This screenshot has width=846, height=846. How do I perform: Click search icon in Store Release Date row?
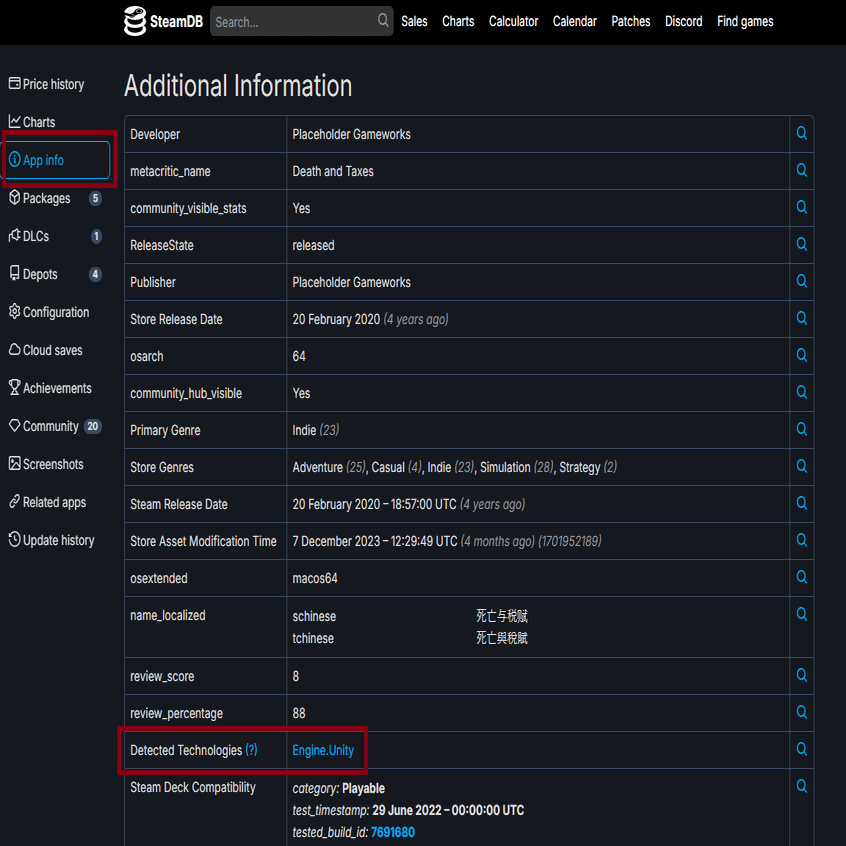coord(801,318)
